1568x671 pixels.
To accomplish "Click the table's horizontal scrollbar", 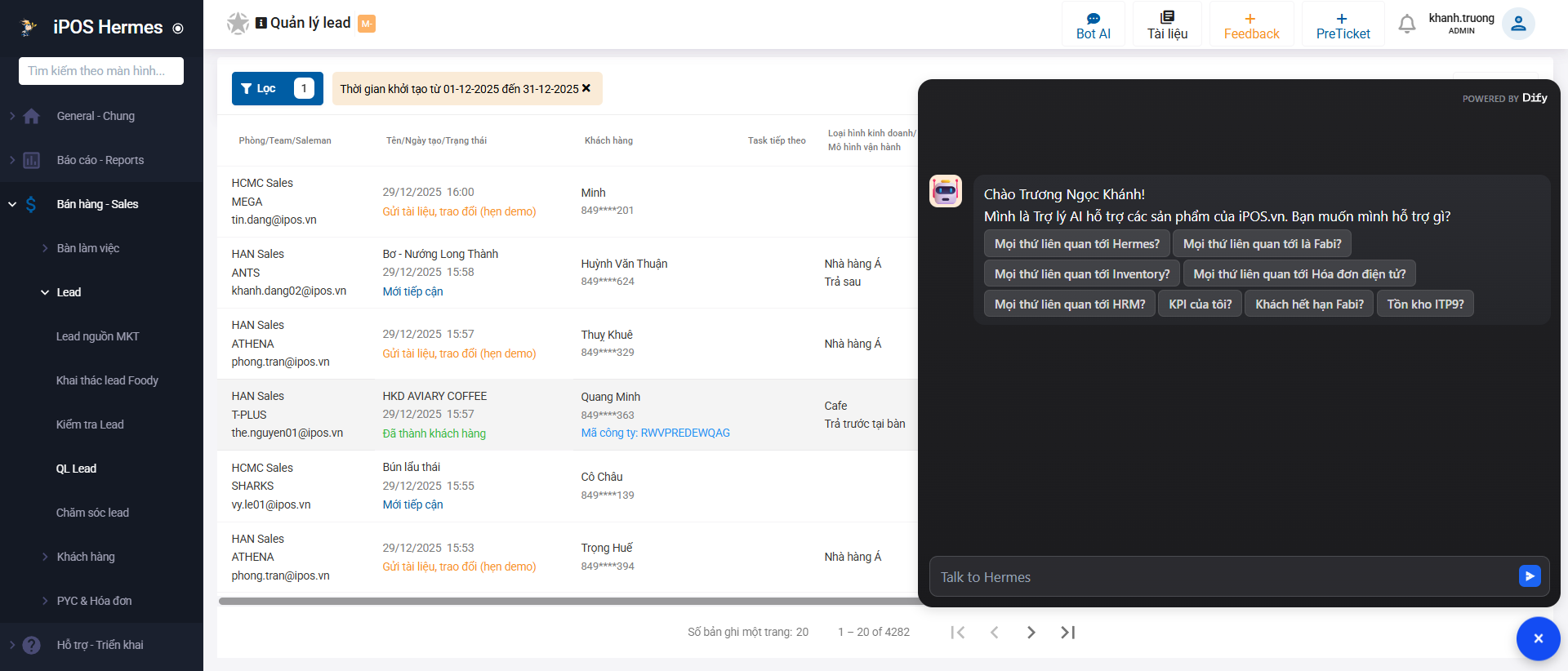I will coord(568,602).
